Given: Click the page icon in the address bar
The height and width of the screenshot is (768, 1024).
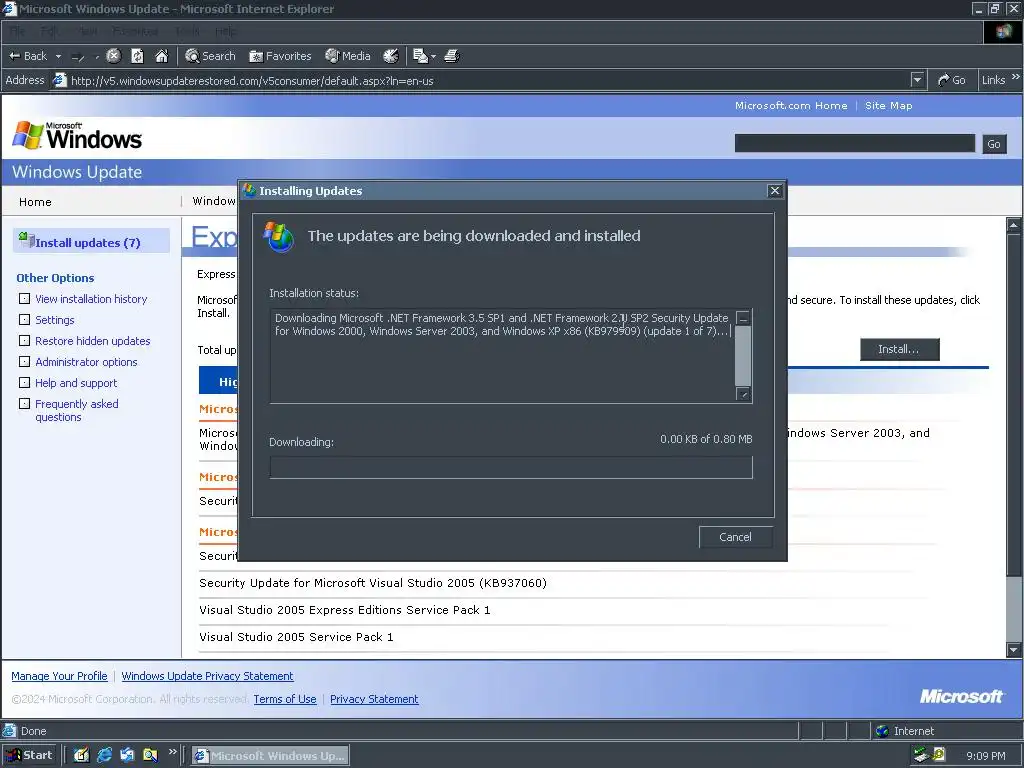Looking at the screenshot, I should click(59, 80).
